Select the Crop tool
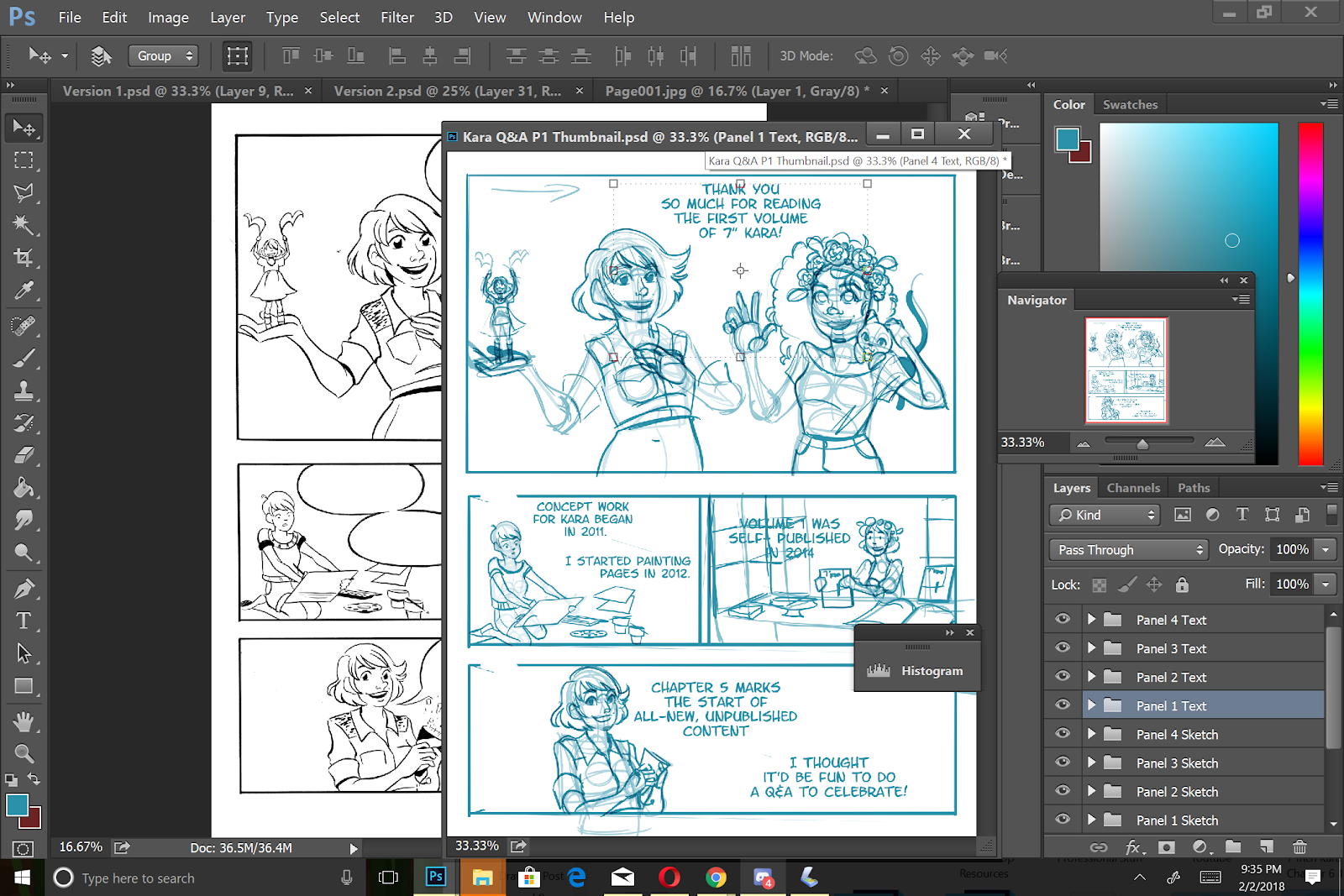The image size is (1344, 896). 24,258
